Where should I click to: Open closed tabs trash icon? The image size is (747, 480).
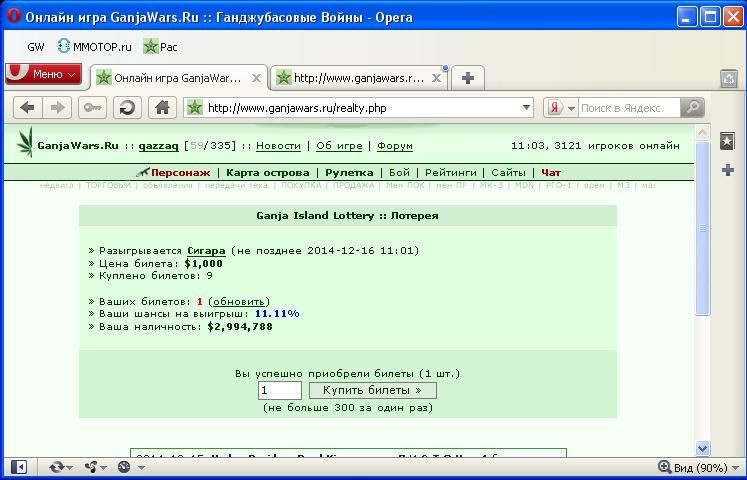[729, 79]
